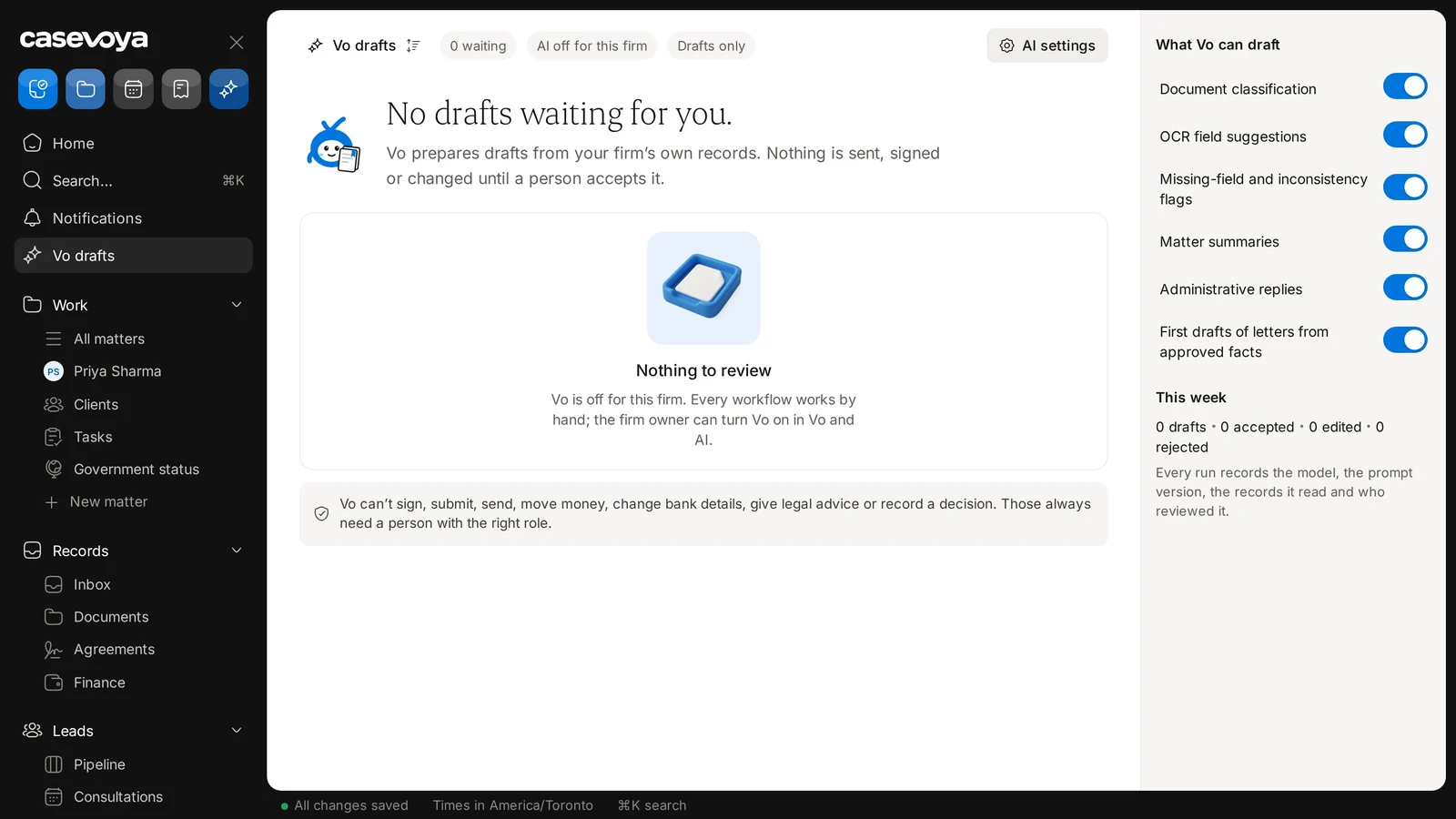Click the Consultations calendar icon
The width and height of the screenshot is (1456, 819).
click(54, 796)
